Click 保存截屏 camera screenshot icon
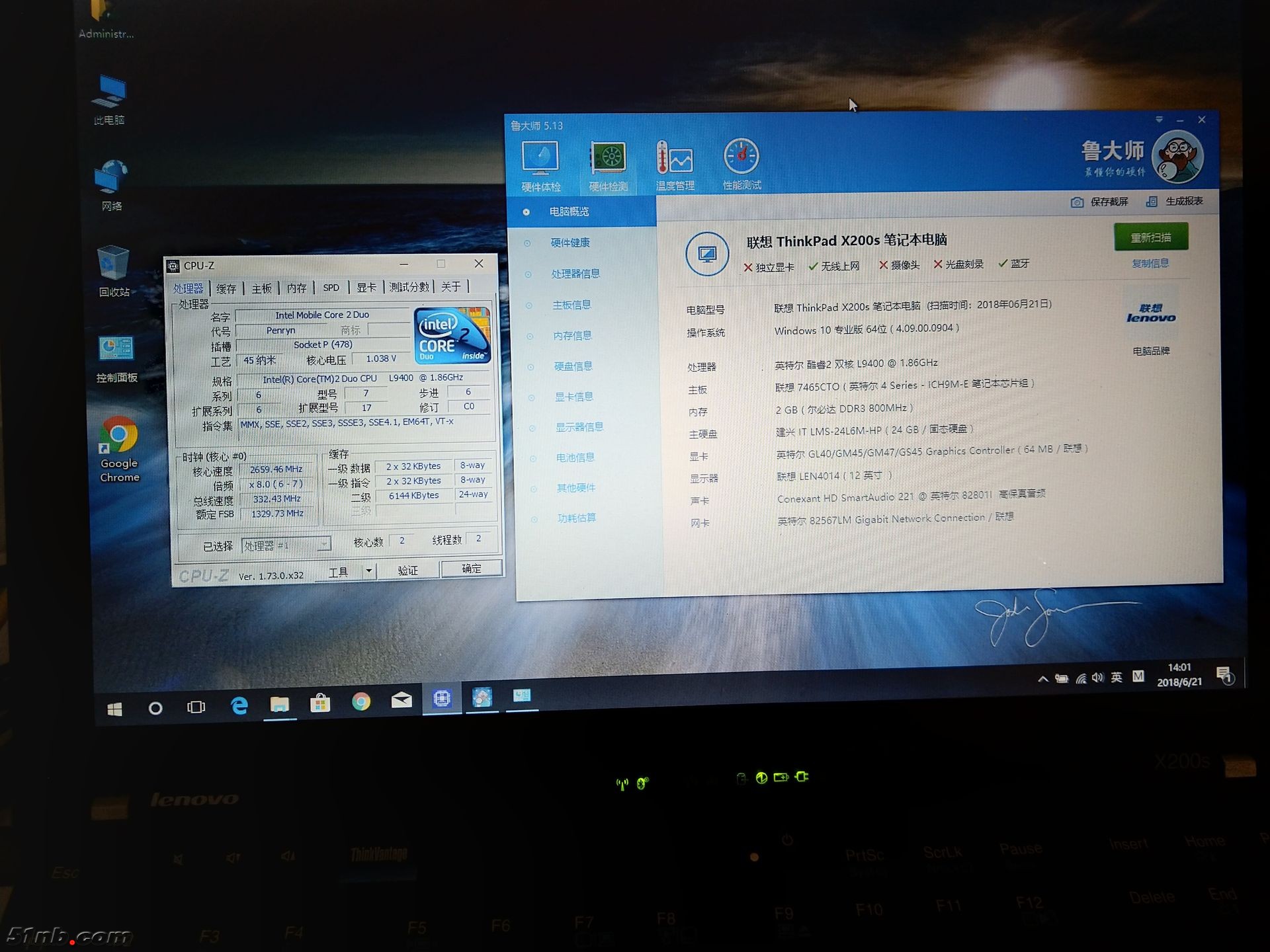This screenshot has height=952, width=1270. point(1077,202)
